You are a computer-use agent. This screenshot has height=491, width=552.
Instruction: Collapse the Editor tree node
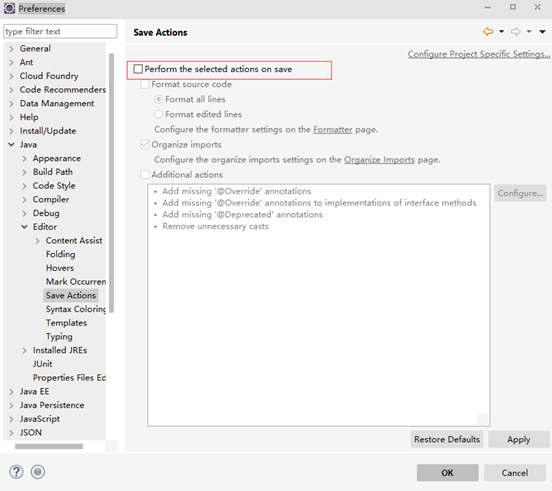24,227
